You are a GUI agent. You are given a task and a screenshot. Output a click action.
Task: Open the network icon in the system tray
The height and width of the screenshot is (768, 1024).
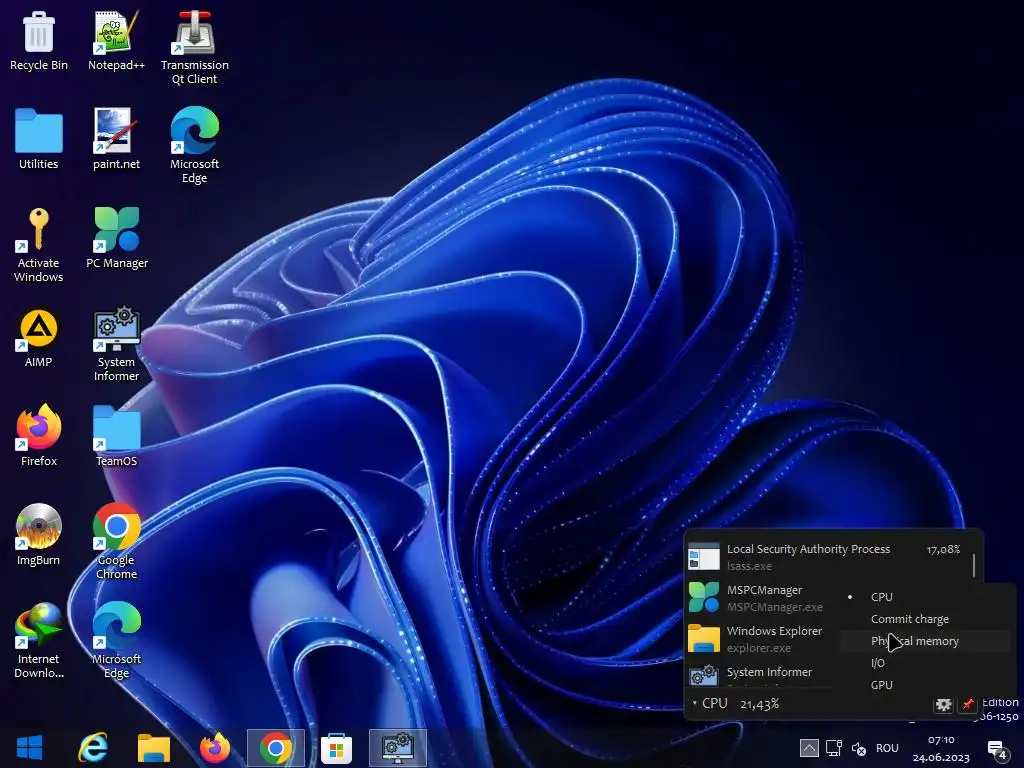[834, 748]
